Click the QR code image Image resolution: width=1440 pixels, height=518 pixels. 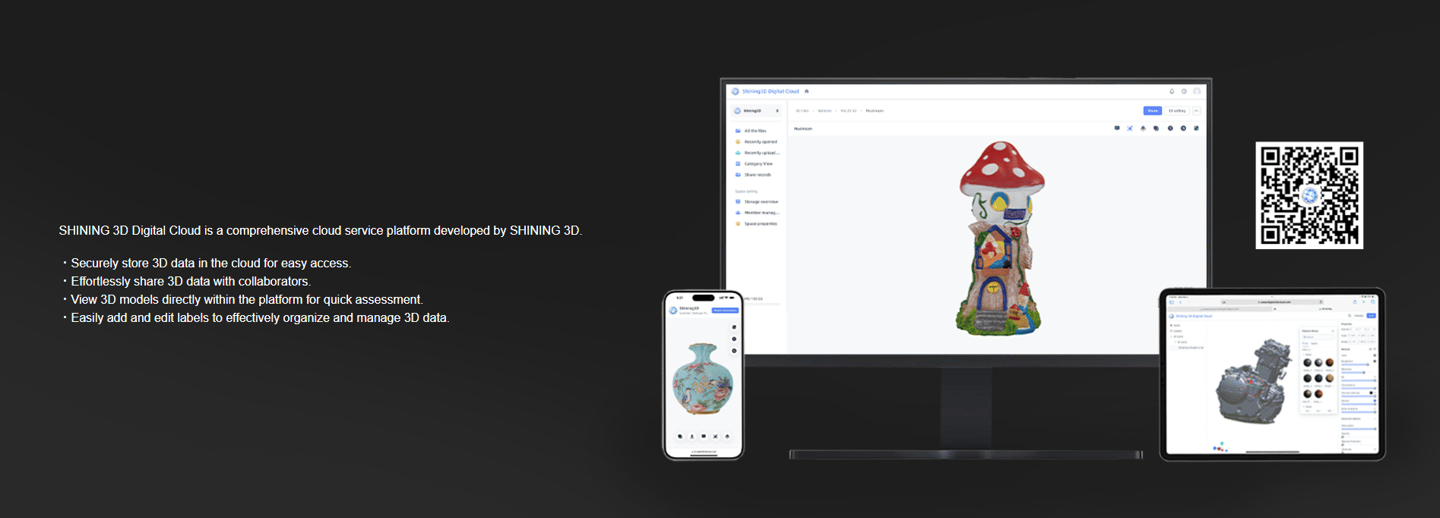tap(1309, 195)
